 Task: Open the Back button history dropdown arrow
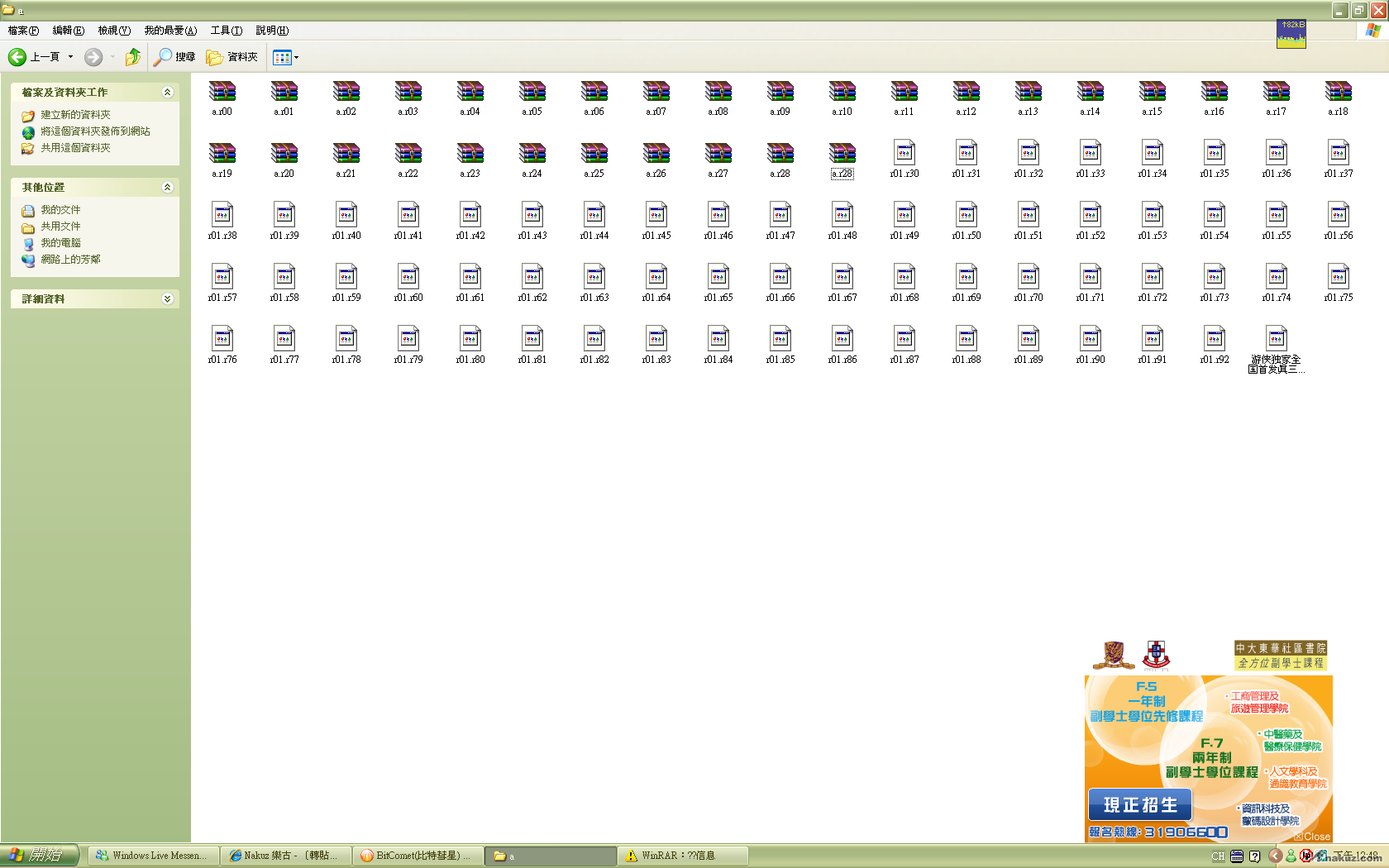pyautogui.click(x=70, y=57)
